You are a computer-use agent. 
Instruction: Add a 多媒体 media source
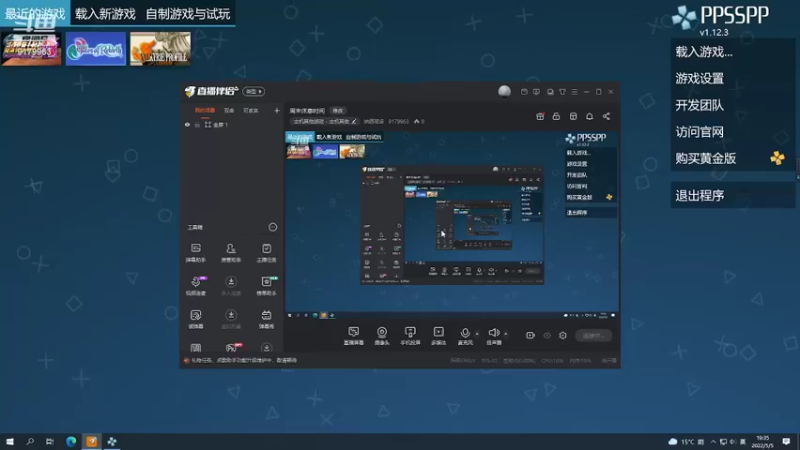coord(438,336)
